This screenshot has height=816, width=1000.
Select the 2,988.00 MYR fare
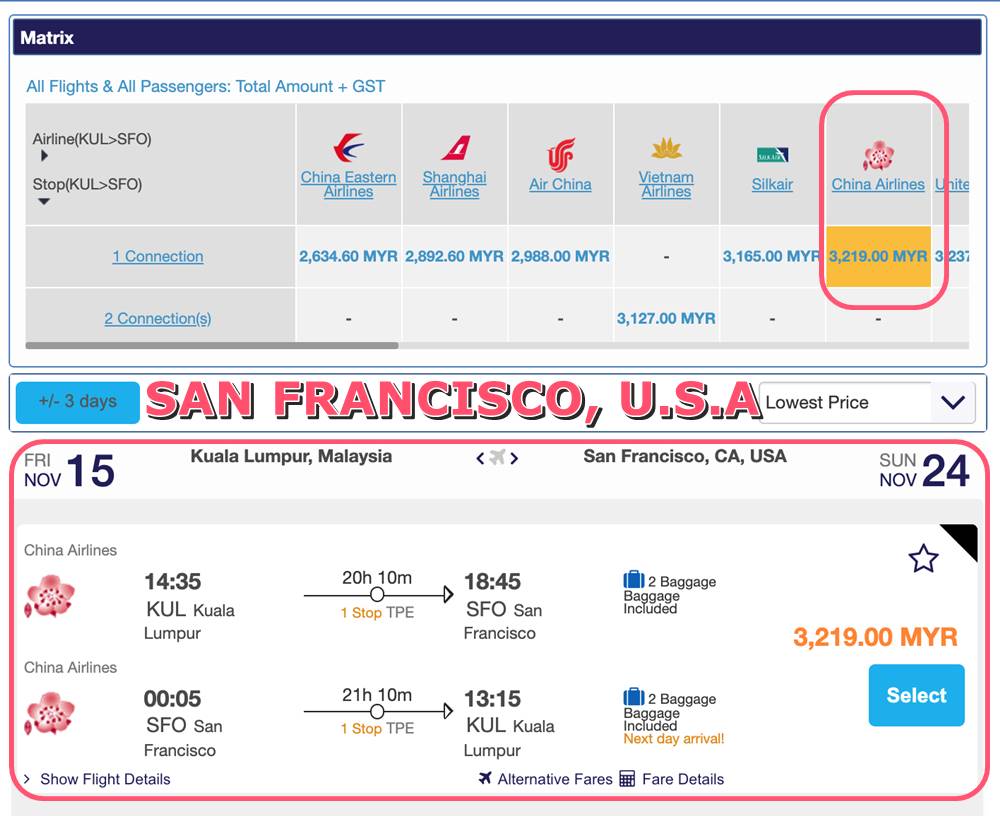tap(560, 256)
